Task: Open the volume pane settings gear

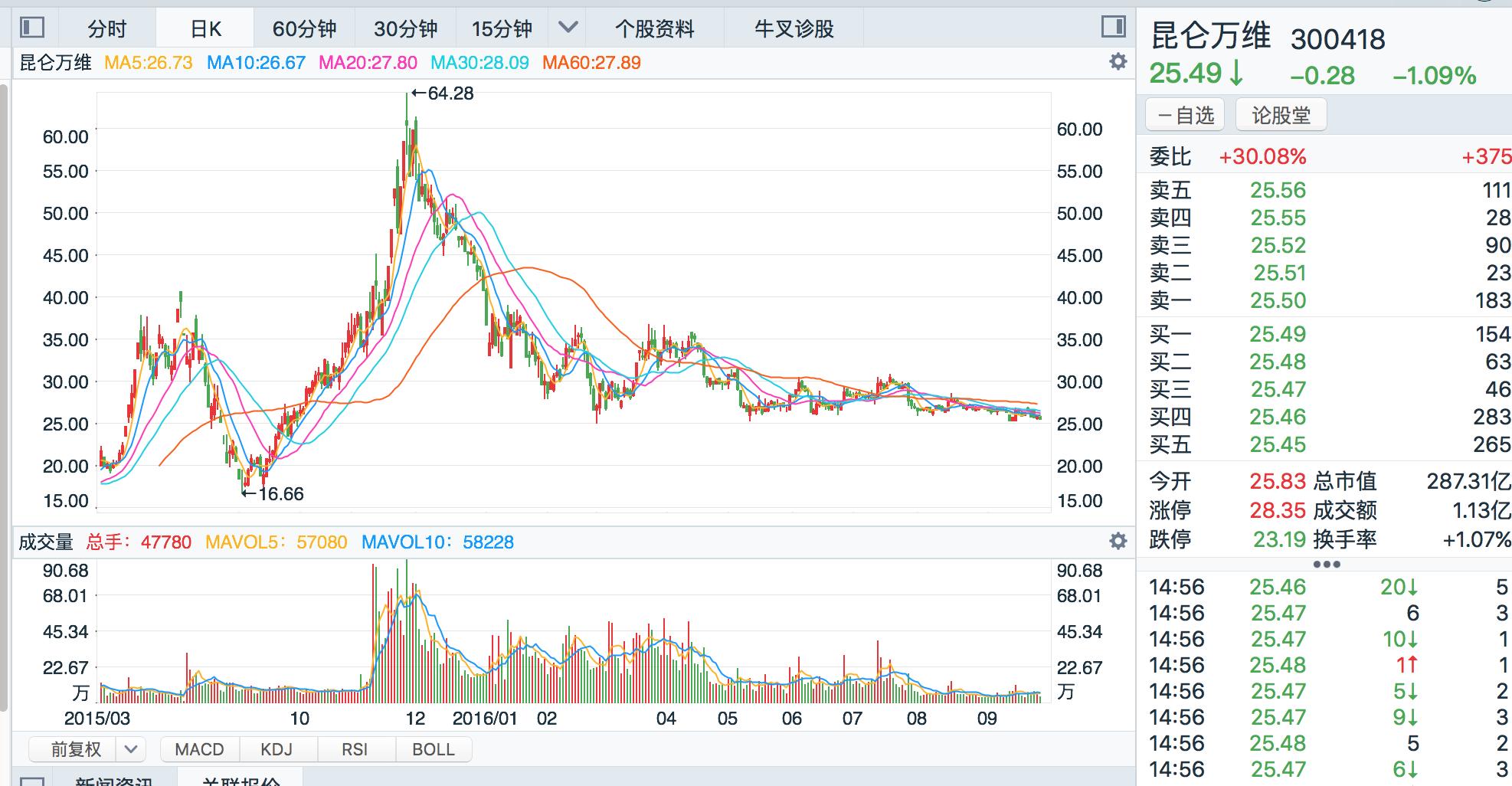Action: click(1117, 541)
